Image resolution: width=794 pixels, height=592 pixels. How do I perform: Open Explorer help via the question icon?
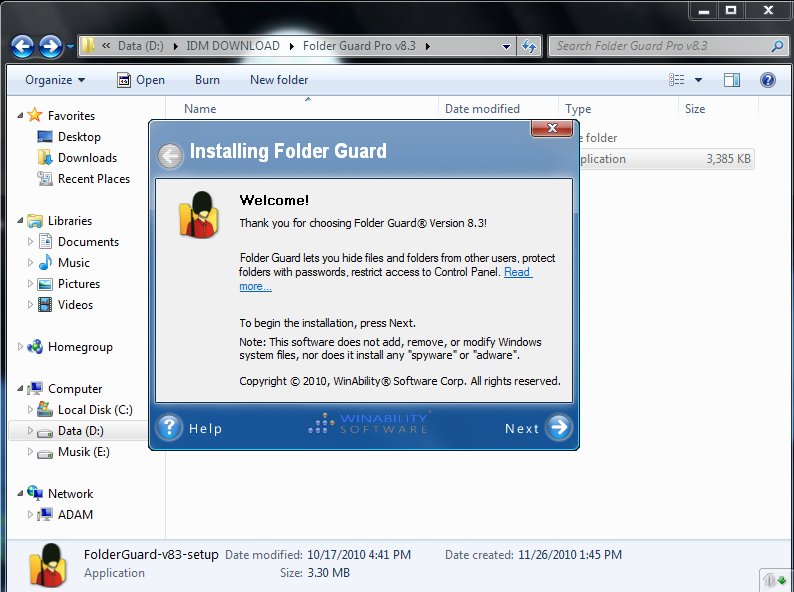point(768,80)
